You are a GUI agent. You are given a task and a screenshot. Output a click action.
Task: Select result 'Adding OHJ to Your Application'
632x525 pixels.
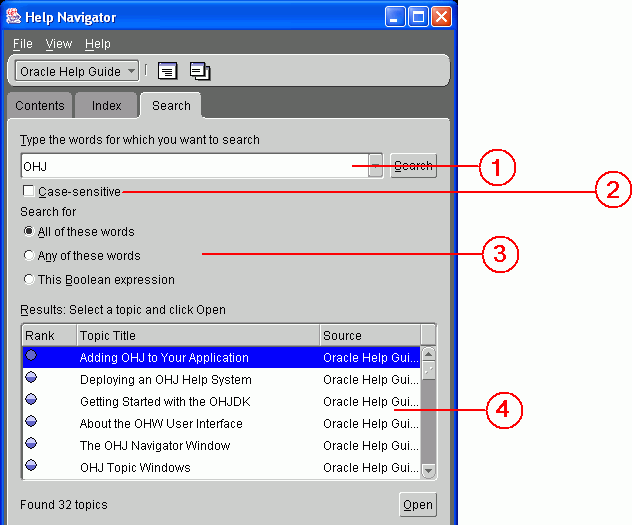221,357
